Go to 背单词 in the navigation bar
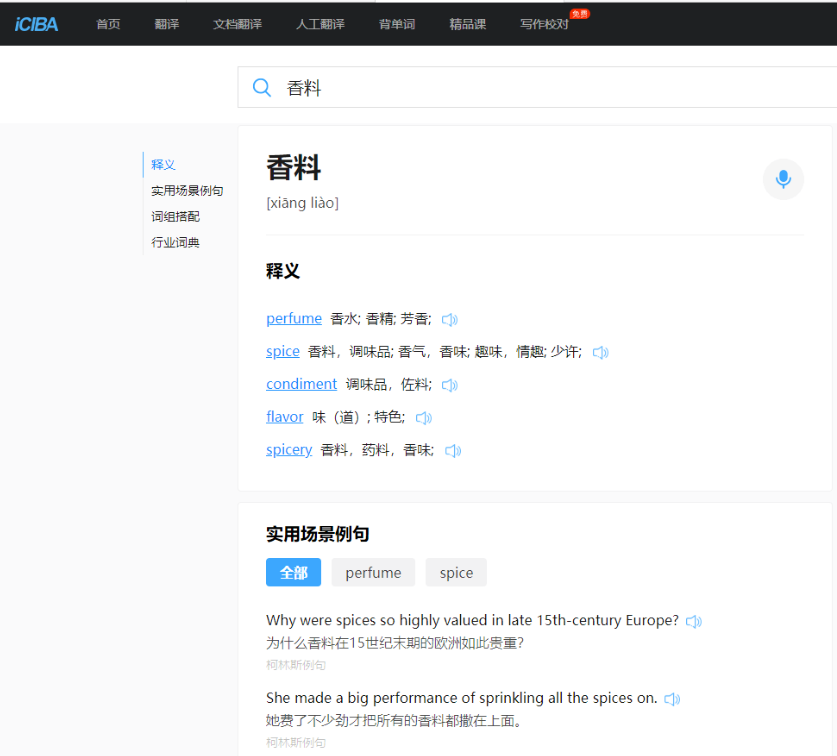Screen dimensions: 837x756 tap(397, 24)
